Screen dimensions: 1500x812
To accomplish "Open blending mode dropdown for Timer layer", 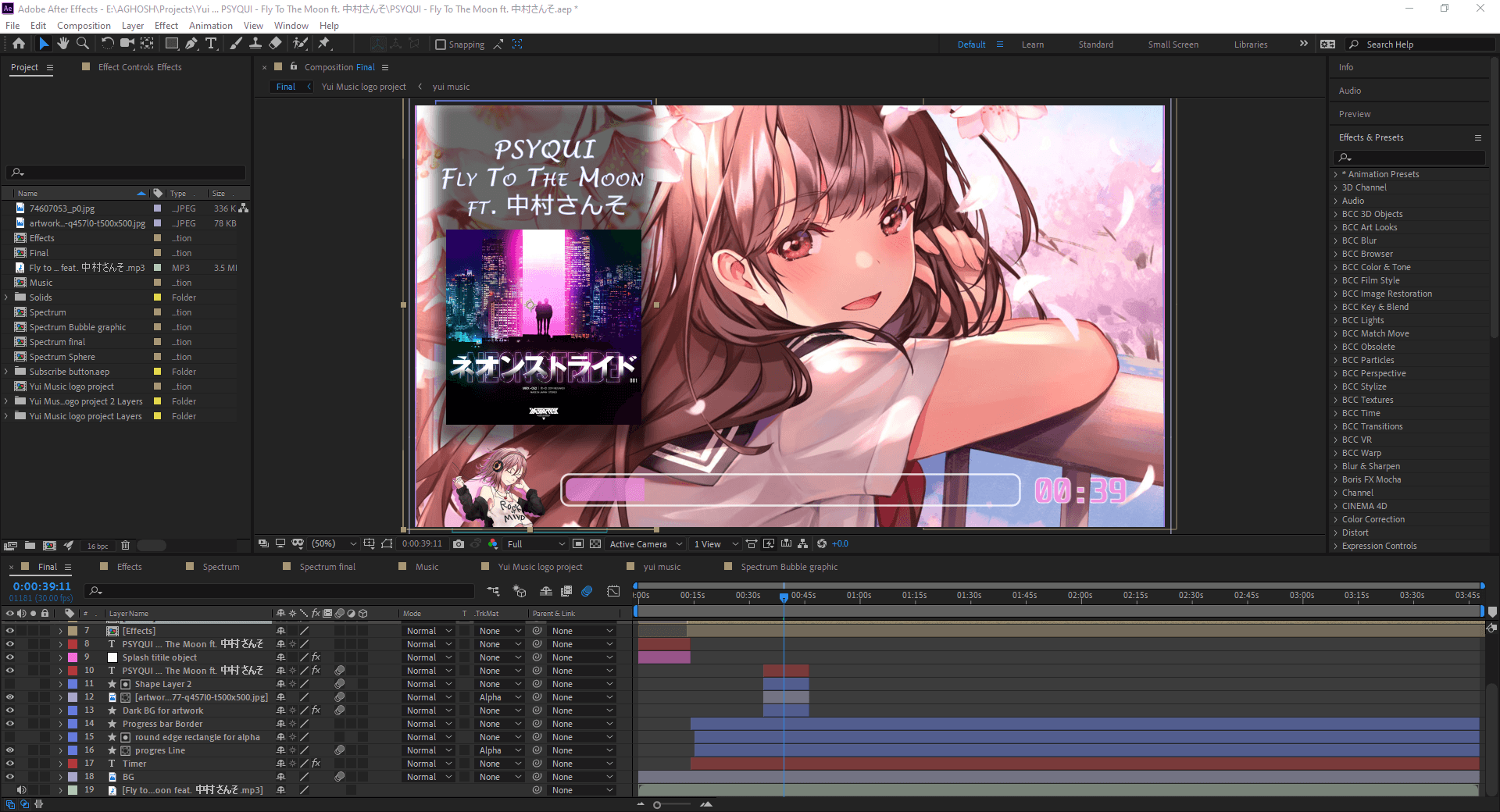I will coord(428,764).
